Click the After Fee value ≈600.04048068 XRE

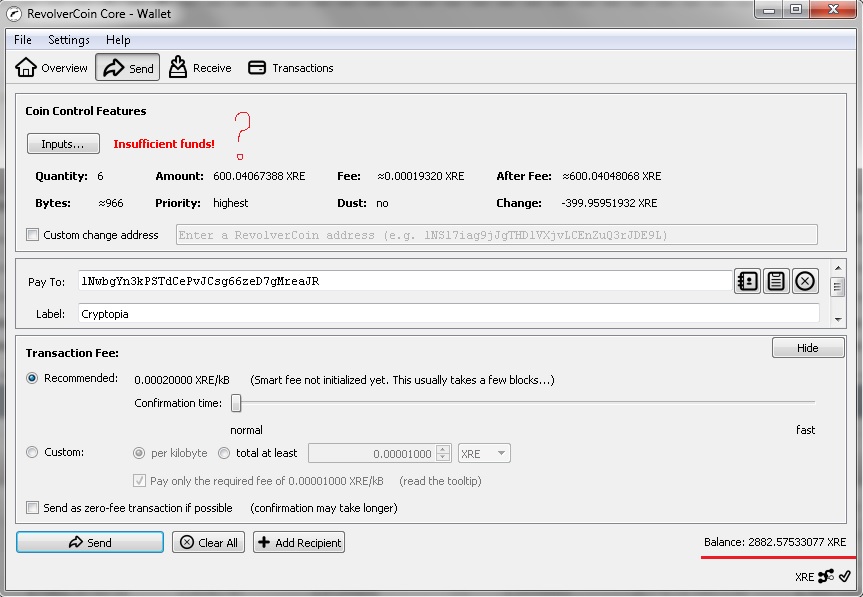[612, 176]
